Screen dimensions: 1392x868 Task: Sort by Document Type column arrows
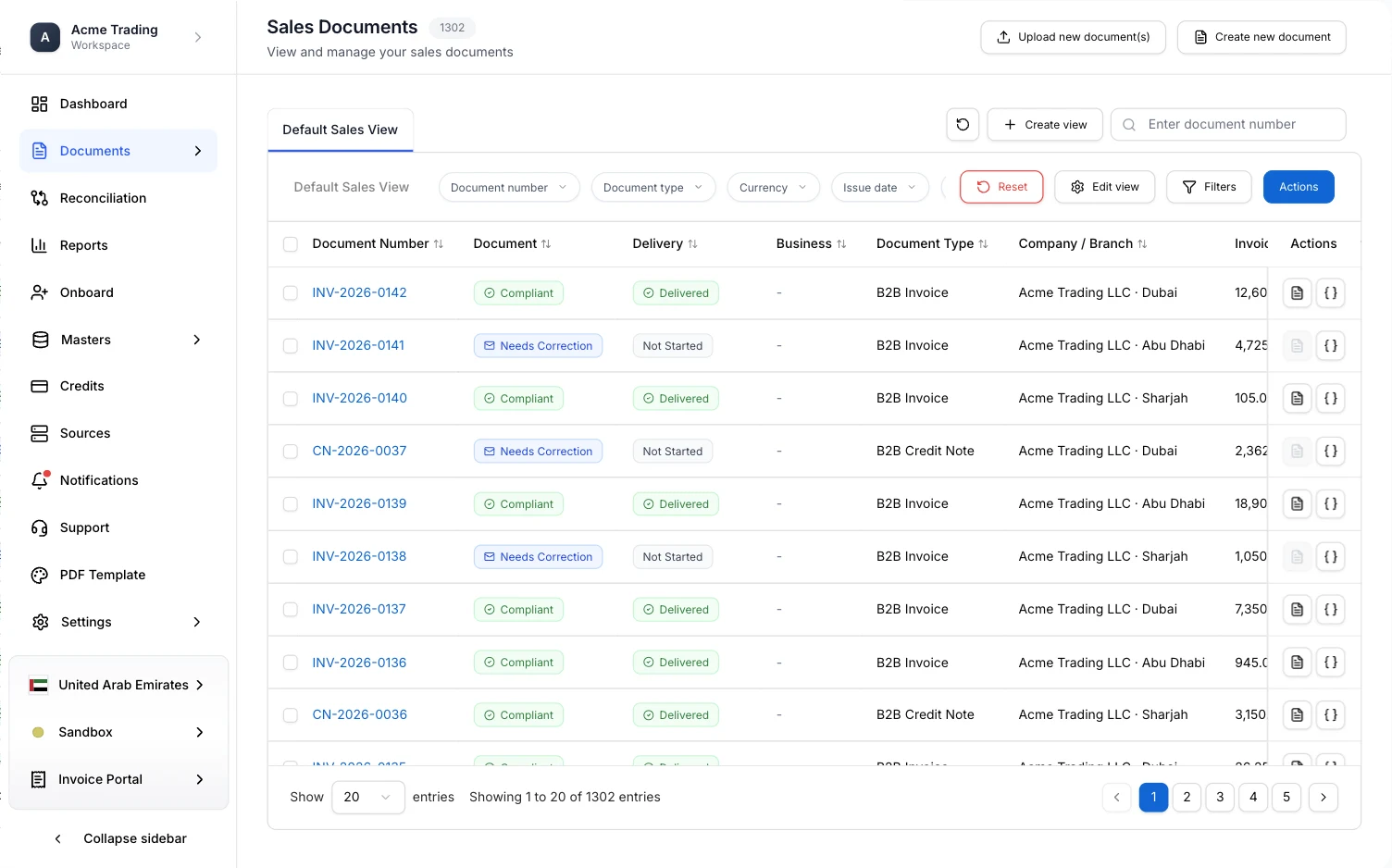click(983, 244)
